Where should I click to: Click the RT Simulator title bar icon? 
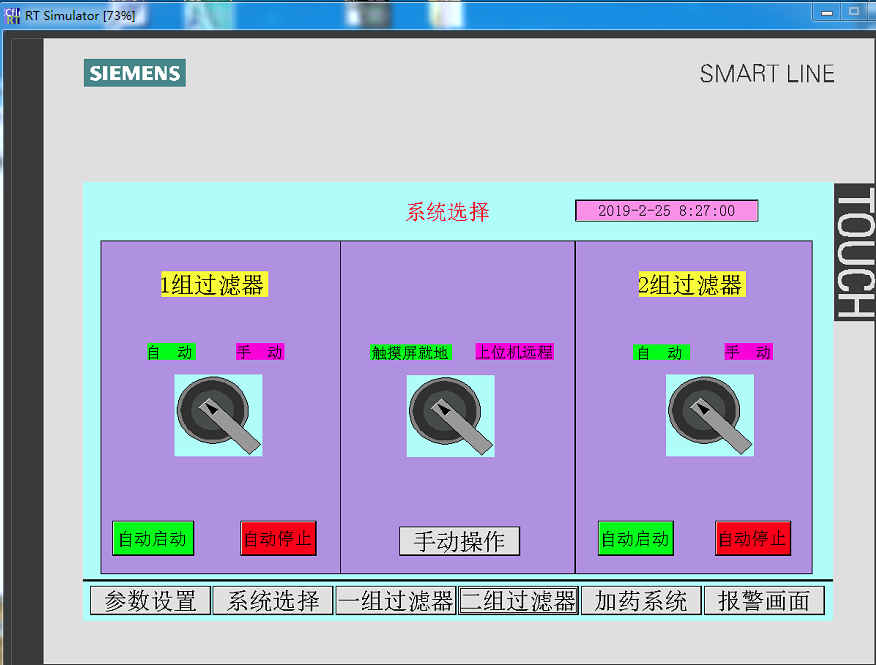[12, 15]
